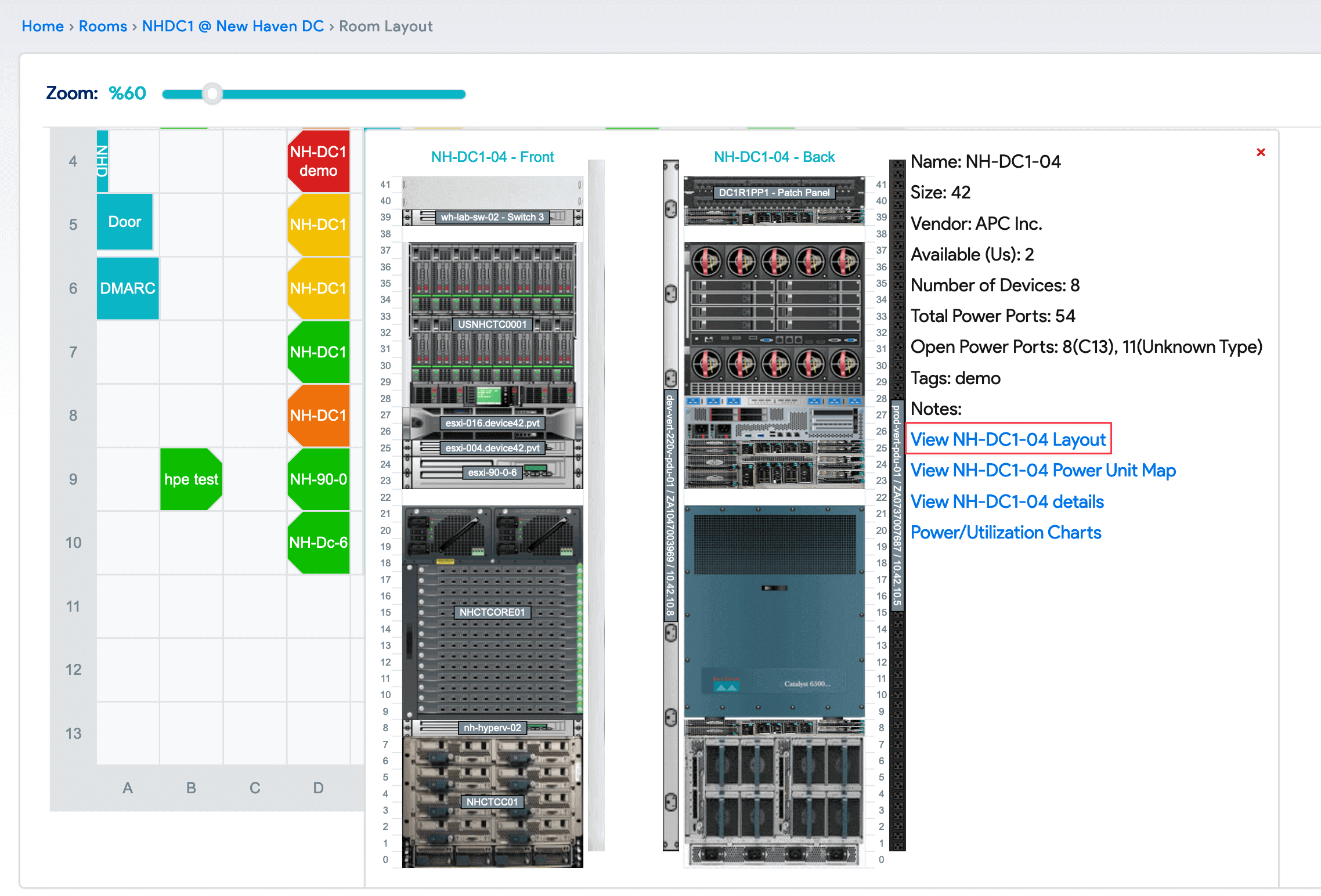Select the 'NH-90-0' rack in the grid
The image size is (1321, 896).
click(318, 479)
